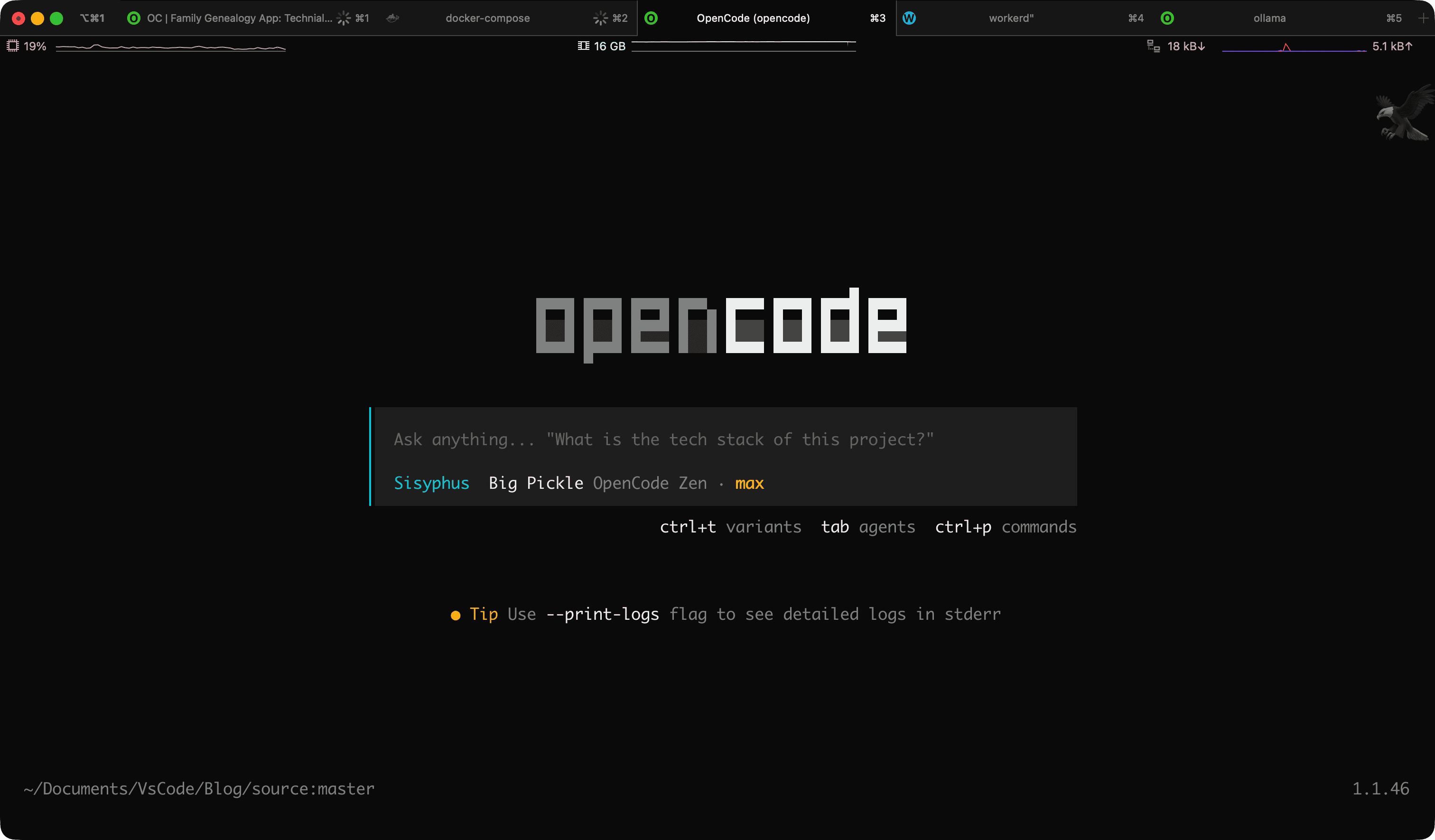Click the green O icon on ollama tab
The height and width of the screenshot is (840, 1435).
1167,18
